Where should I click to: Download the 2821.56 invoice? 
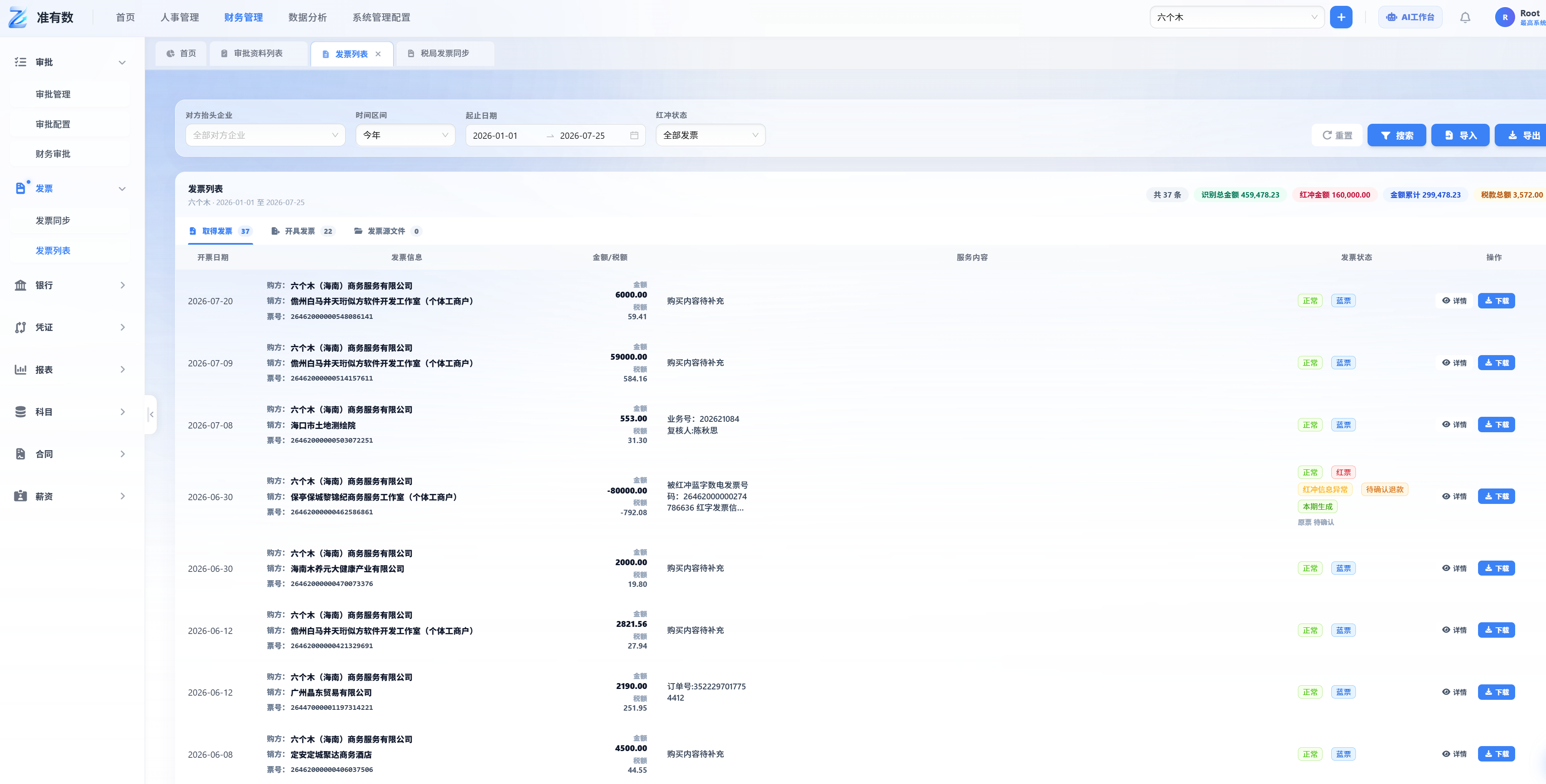1496,631
